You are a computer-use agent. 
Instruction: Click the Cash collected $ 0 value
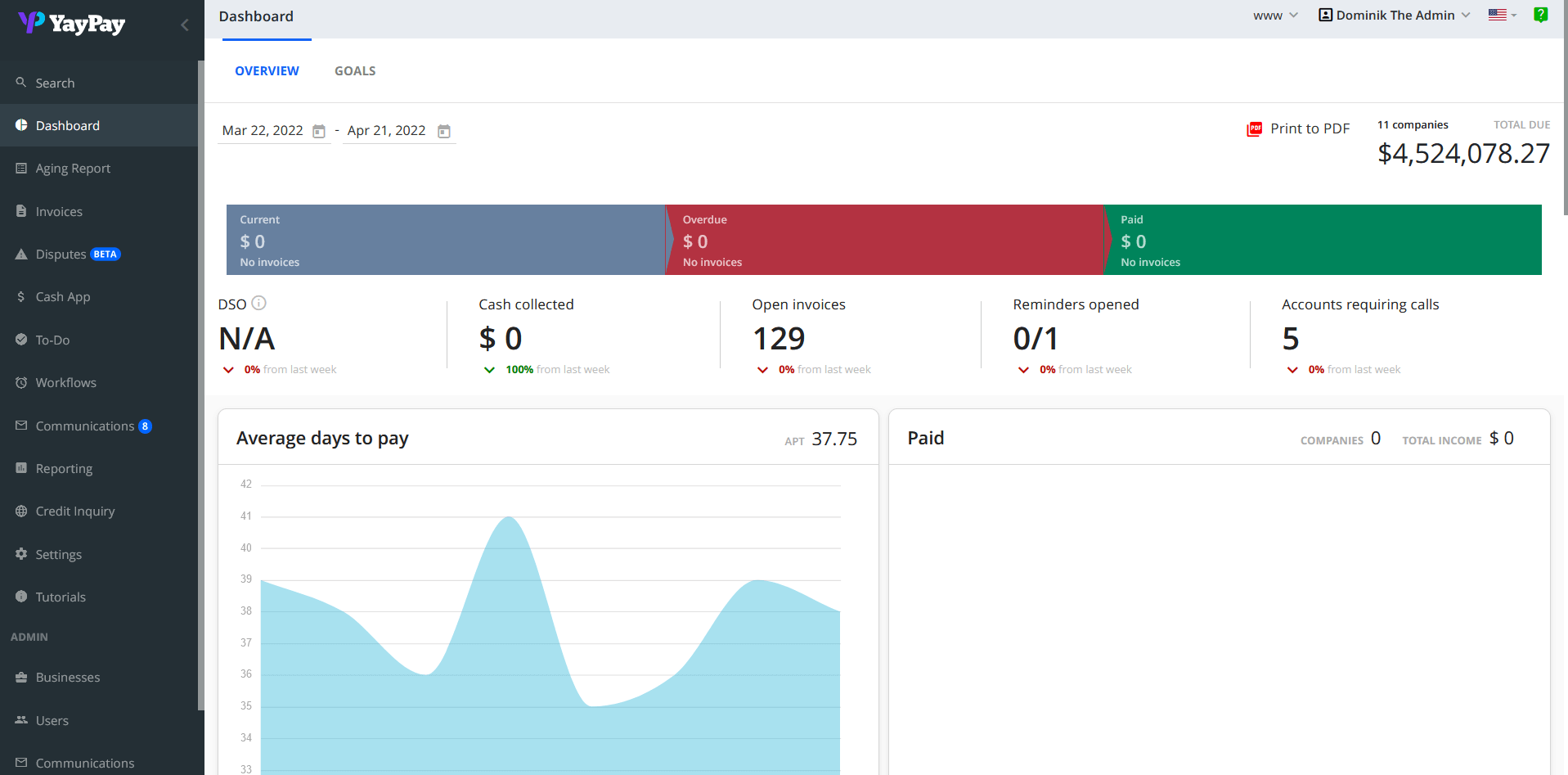[501, 339]
